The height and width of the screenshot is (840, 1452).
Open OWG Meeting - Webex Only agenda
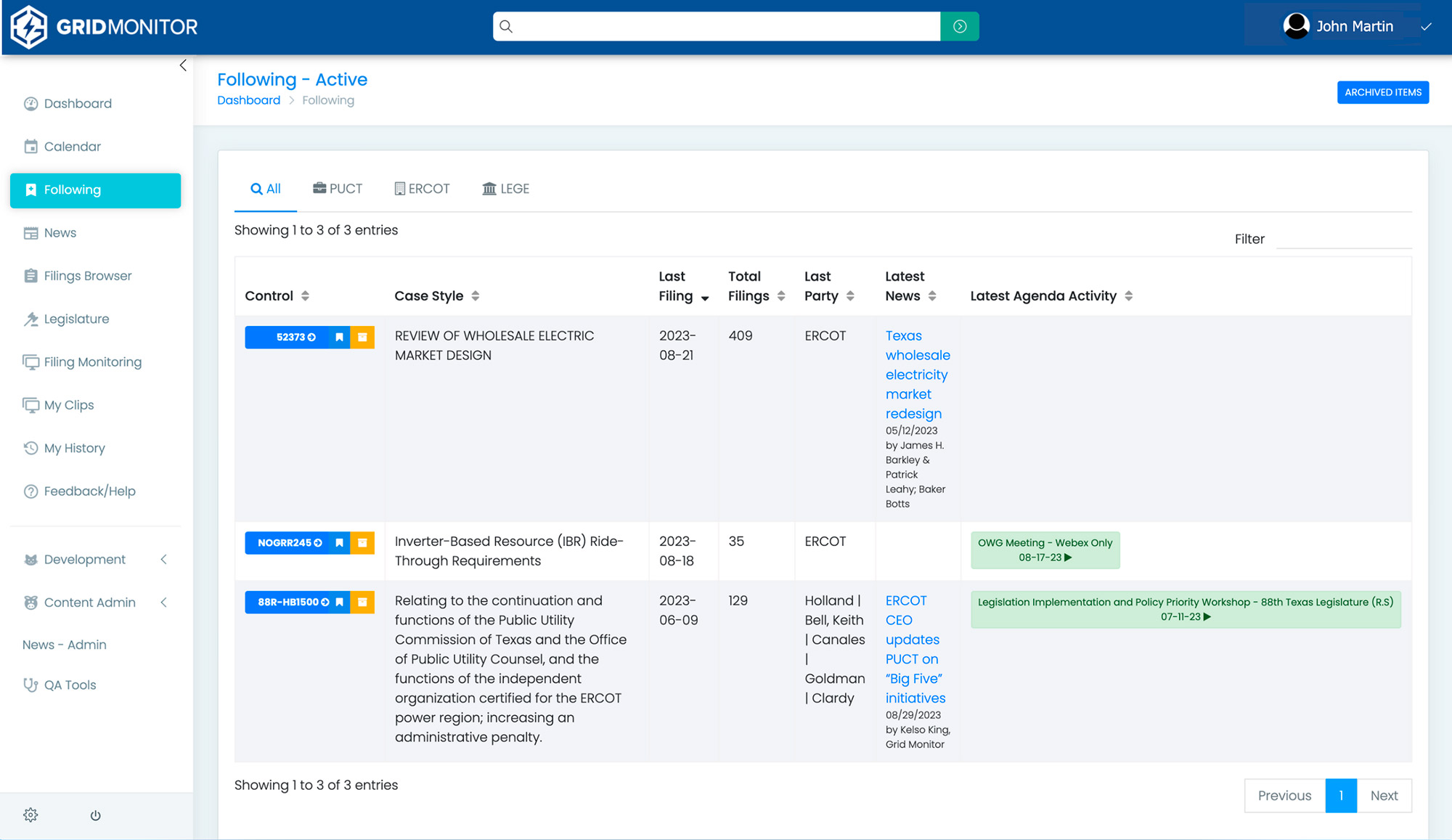pyautogui.click(x=1045, y=550)
